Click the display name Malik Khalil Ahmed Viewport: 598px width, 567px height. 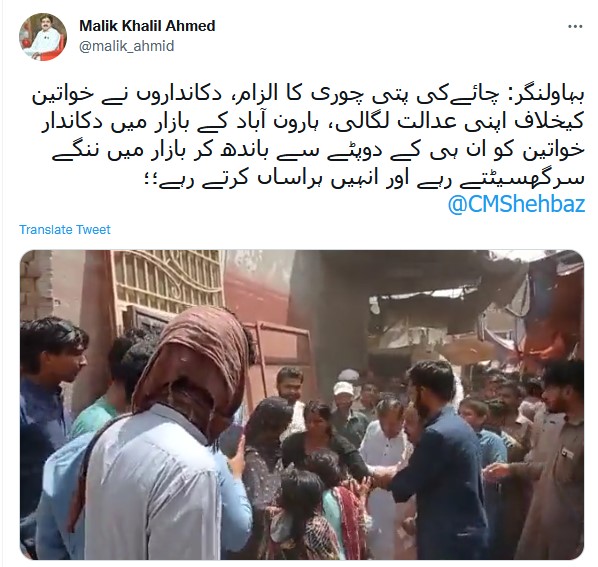click(x=147, y=26)
